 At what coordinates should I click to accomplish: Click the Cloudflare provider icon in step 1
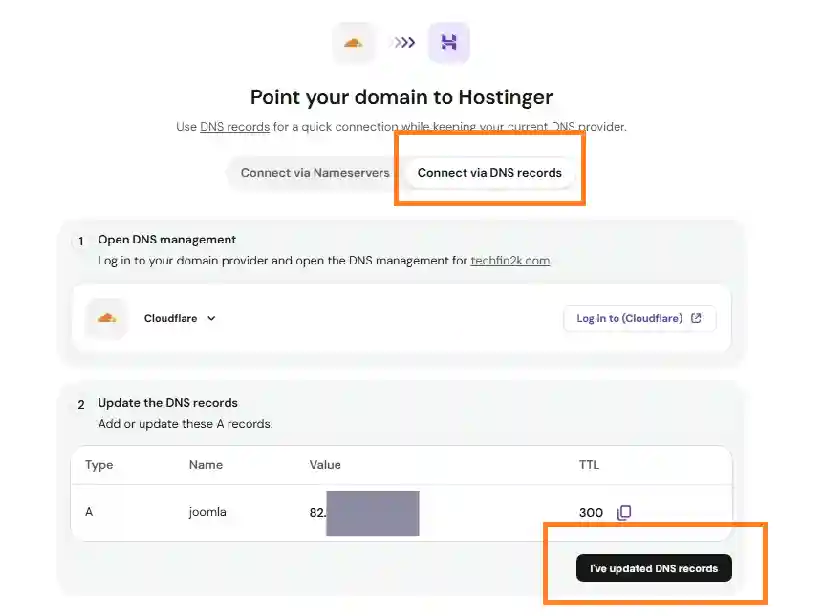(x=106, y=318)
